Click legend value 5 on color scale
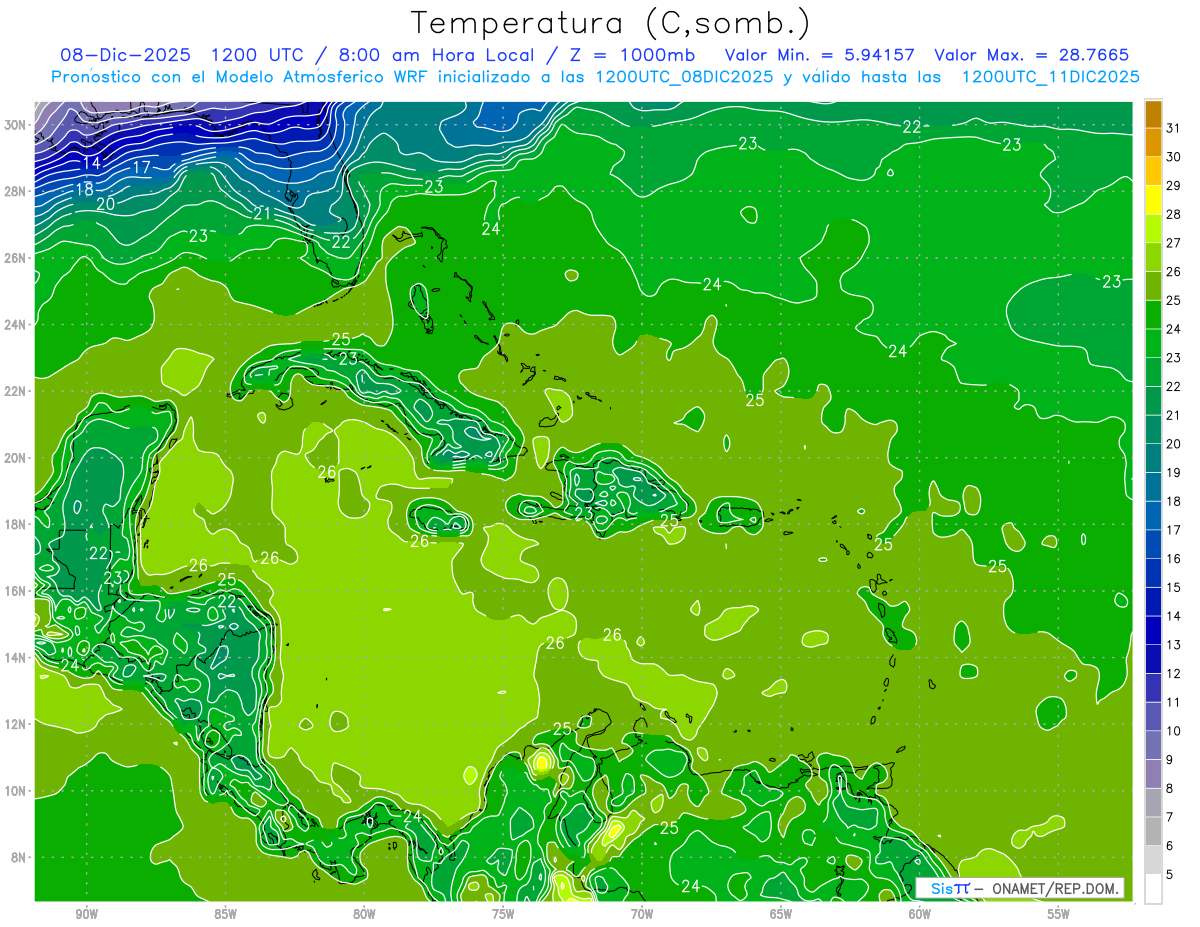 coord(1170,876)
